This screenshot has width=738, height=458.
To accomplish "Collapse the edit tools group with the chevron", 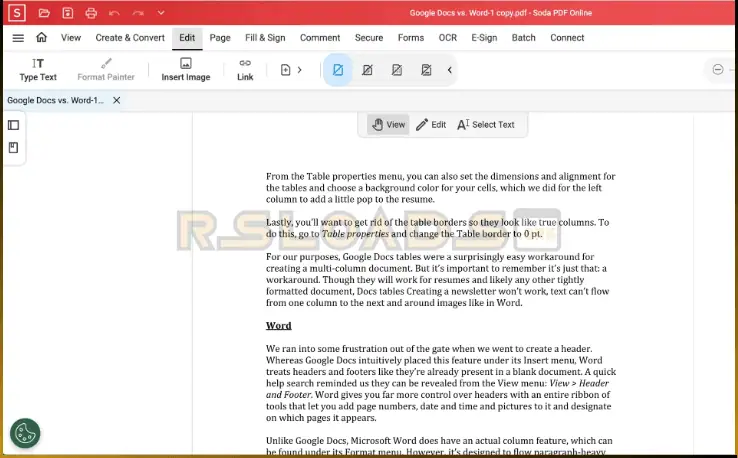I will click(449, 70).
